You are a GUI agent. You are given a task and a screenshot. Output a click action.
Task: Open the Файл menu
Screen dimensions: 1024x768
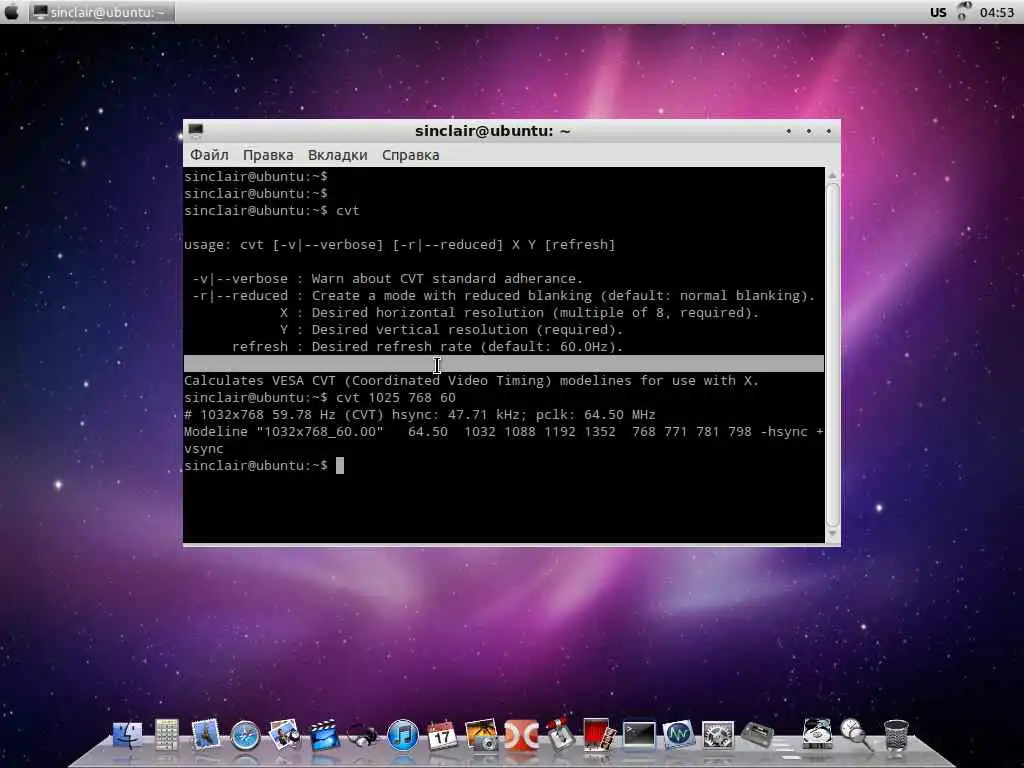click(x=209, y=155)
